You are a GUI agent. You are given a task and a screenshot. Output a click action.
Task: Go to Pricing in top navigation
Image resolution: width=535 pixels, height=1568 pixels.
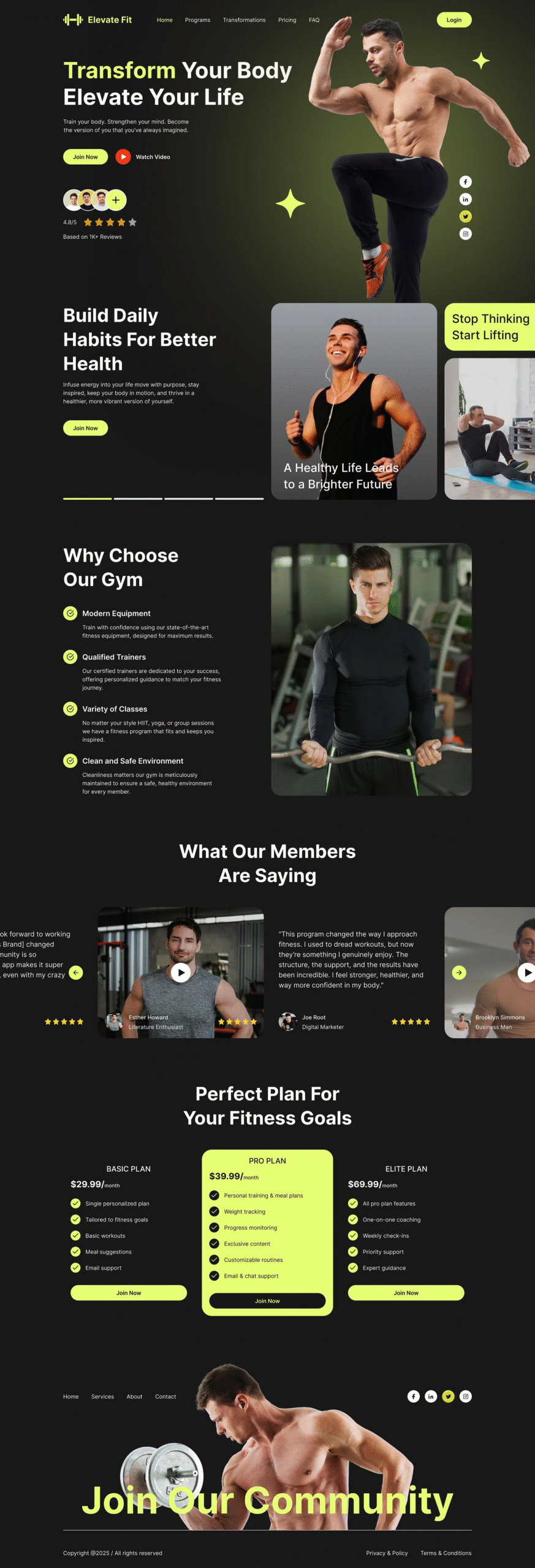[x=287, y=20]
